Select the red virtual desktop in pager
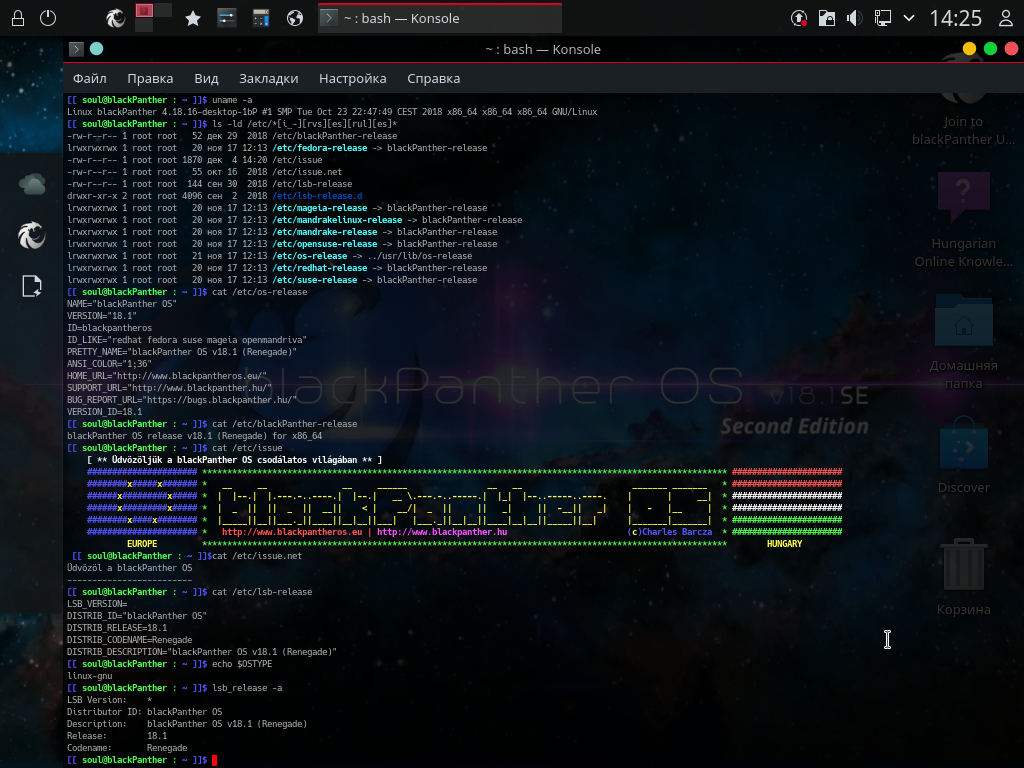The image size is (1024, 768). point(144,10)
